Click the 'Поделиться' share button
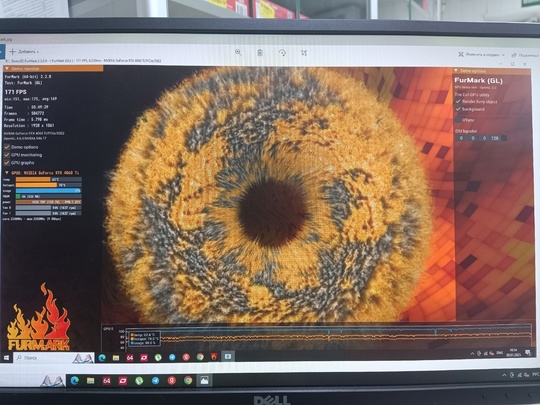 [x=525, y=55]
